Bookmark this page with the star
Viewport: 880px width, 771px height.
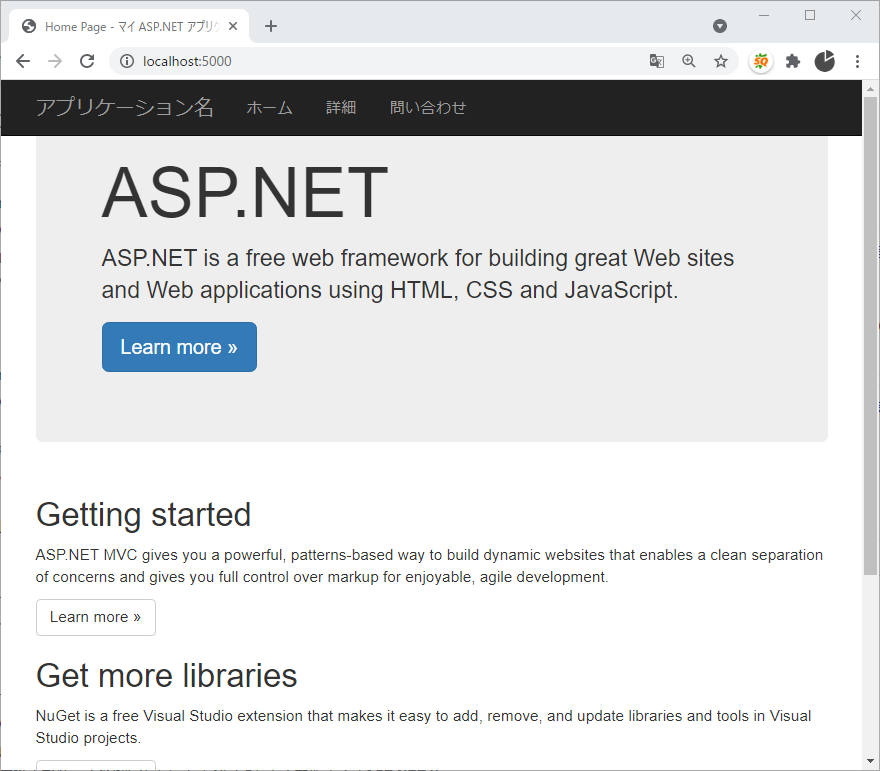click(x=721, y=61)
